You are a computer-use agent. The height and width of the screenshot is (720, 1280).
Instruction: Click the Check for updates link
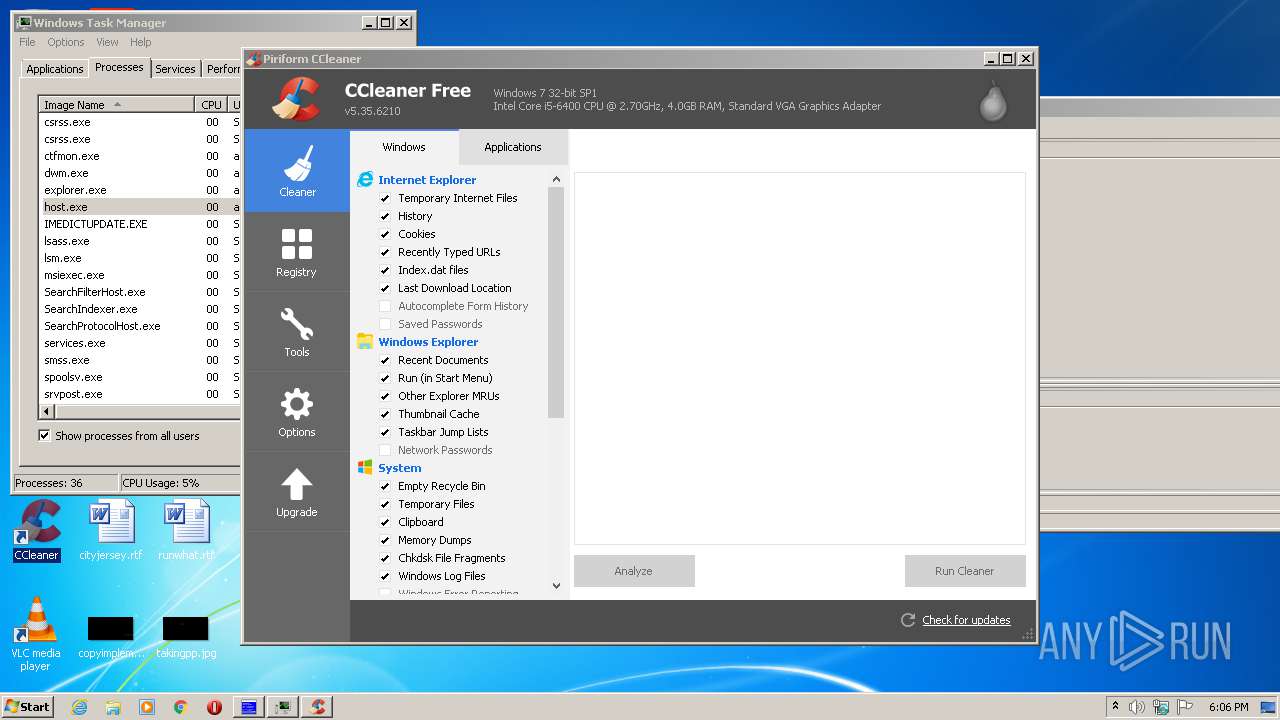point(966,620)
